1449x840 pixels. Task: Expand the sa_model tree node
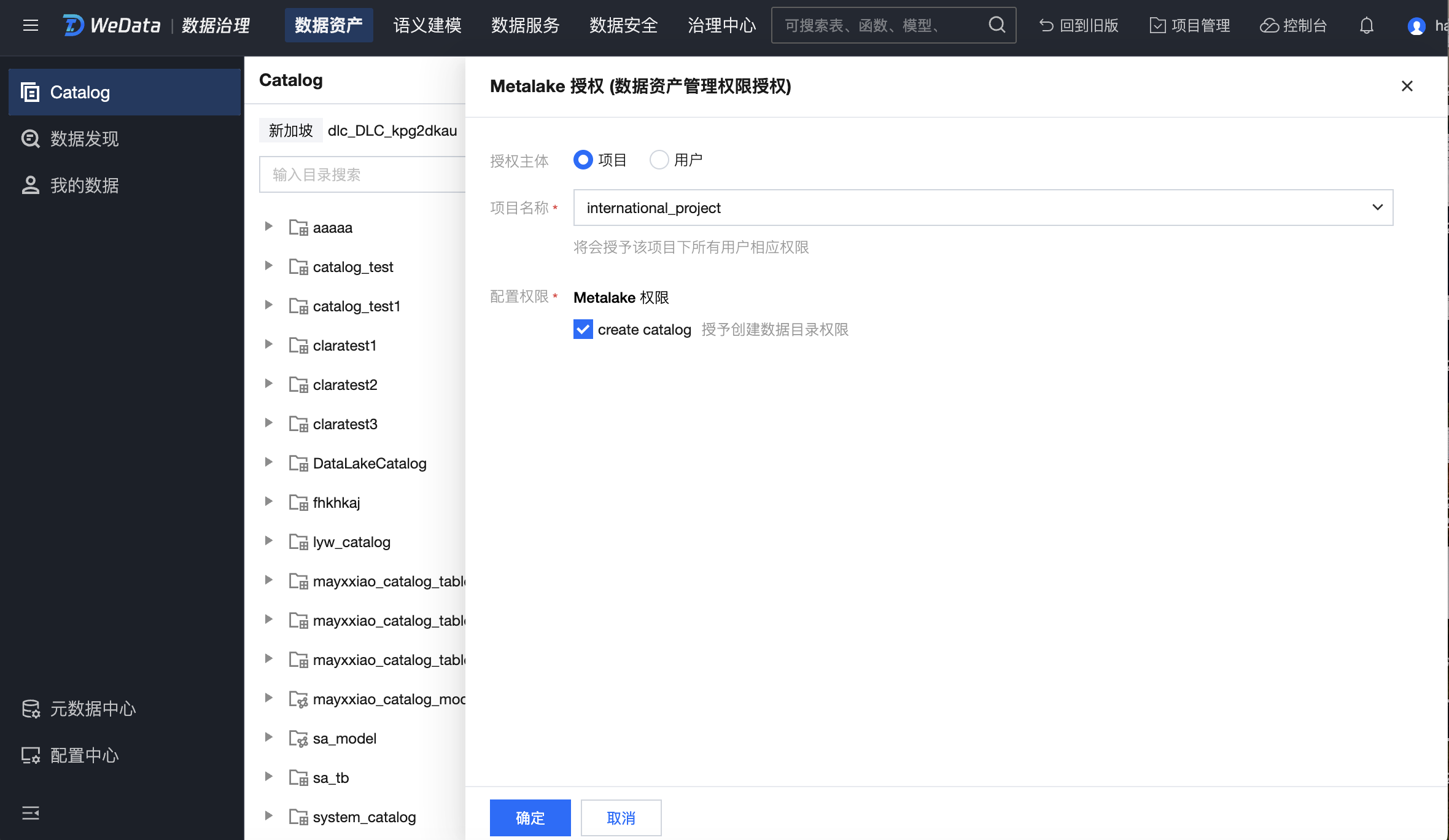click(268, 737)
